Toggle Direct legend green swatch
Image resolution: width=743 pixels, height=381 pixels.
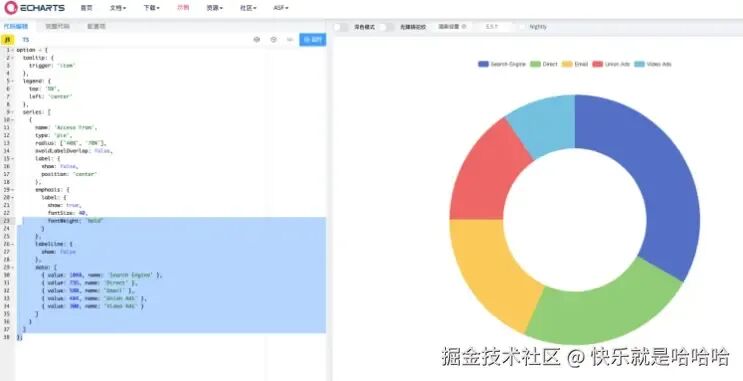pos(535,64)
